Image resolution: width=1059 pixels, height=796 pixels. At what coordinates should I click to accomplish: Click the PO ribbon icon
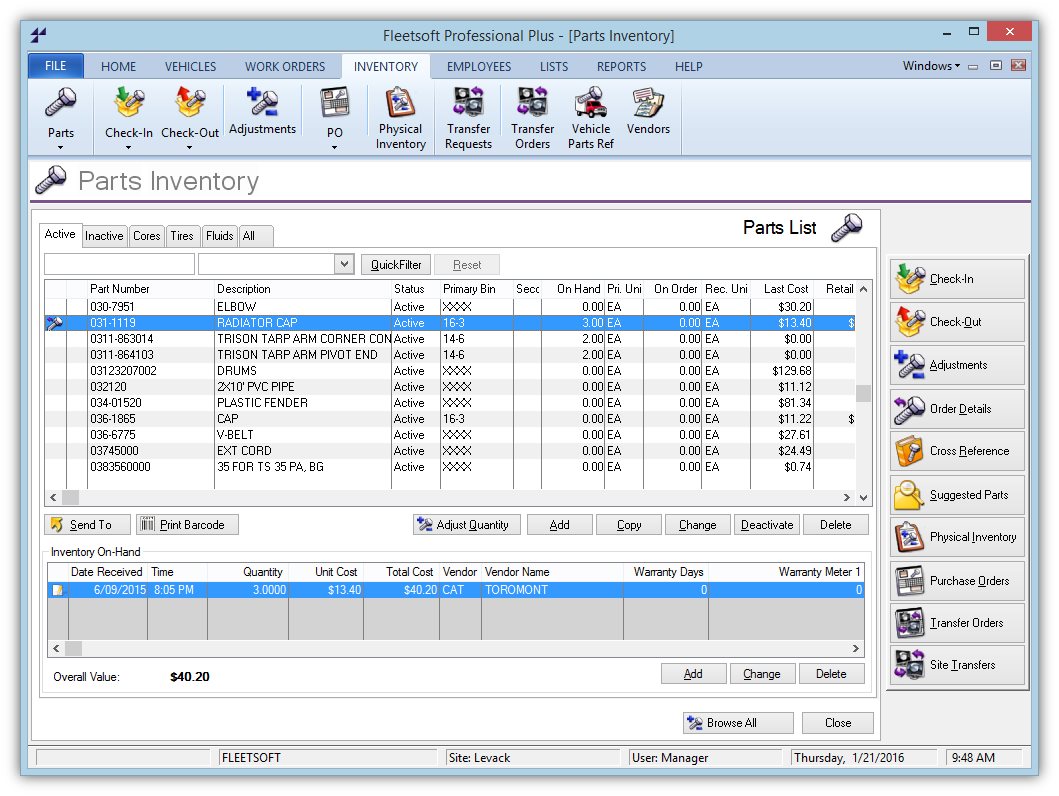pos(334,111)
